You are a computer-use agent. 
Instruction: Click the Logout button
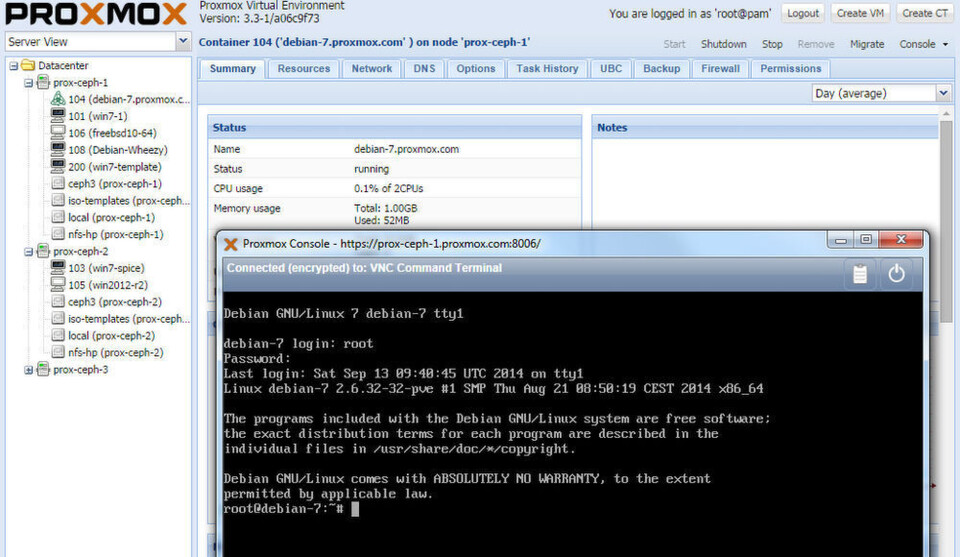[803, 13]
